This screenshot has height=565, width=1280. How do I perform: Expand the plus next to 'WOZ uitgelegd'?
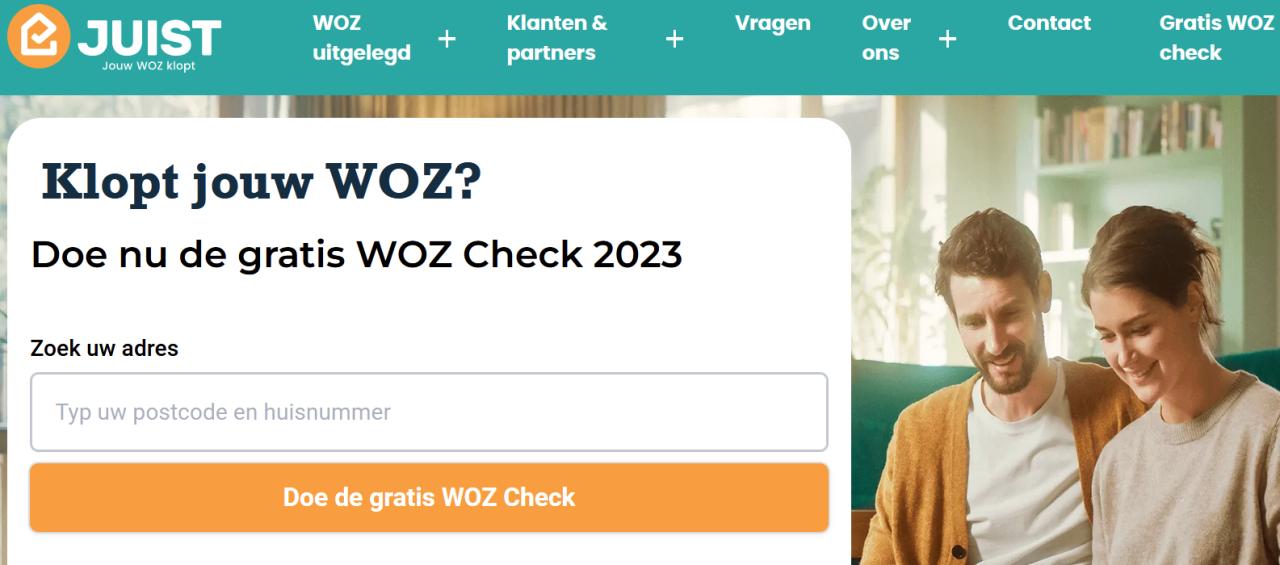[447, 39]
